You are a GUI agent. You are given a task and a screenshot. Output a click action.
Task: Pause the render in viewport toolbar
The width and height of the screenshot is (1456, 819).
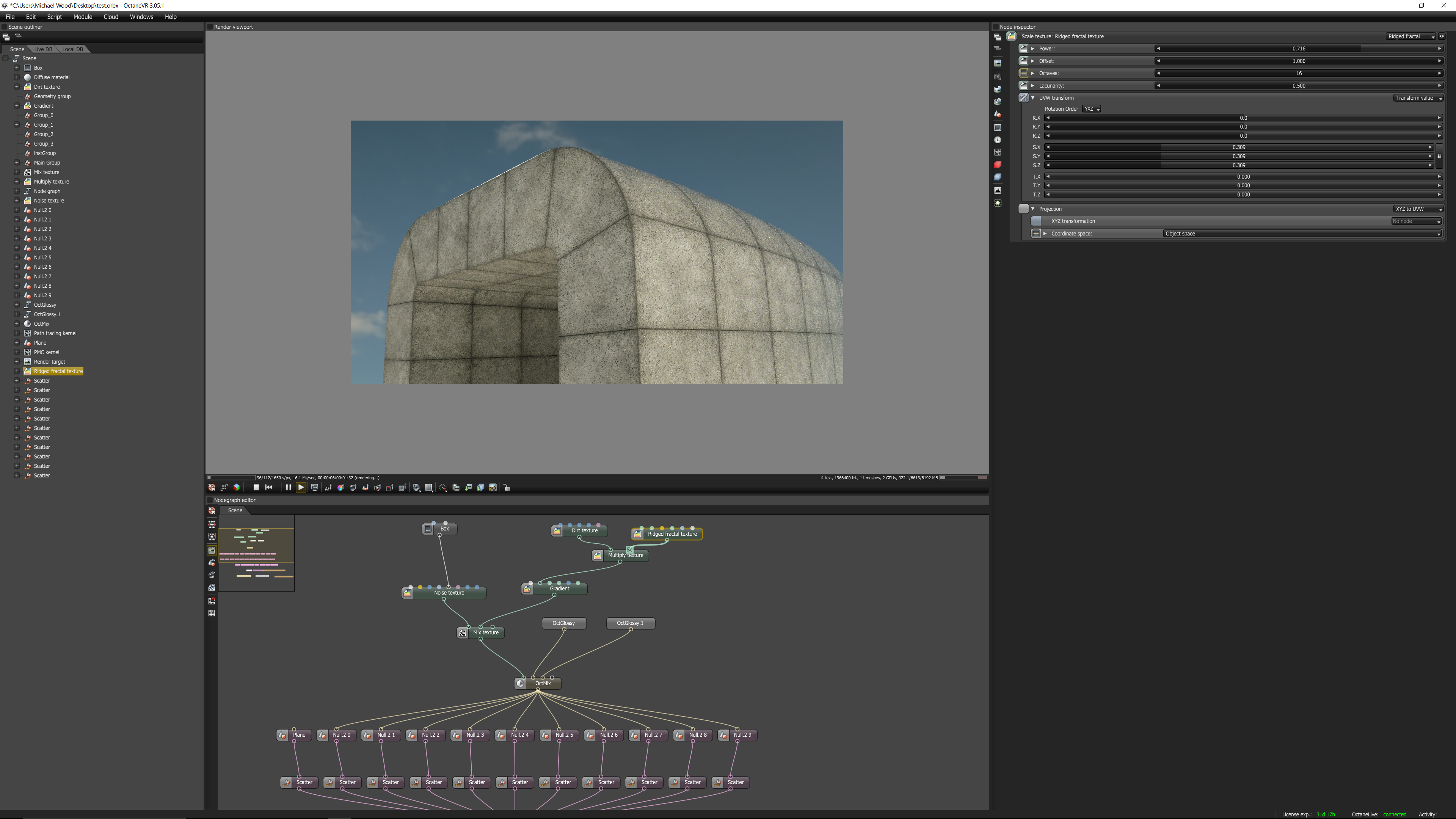click(x=288, y=487)
